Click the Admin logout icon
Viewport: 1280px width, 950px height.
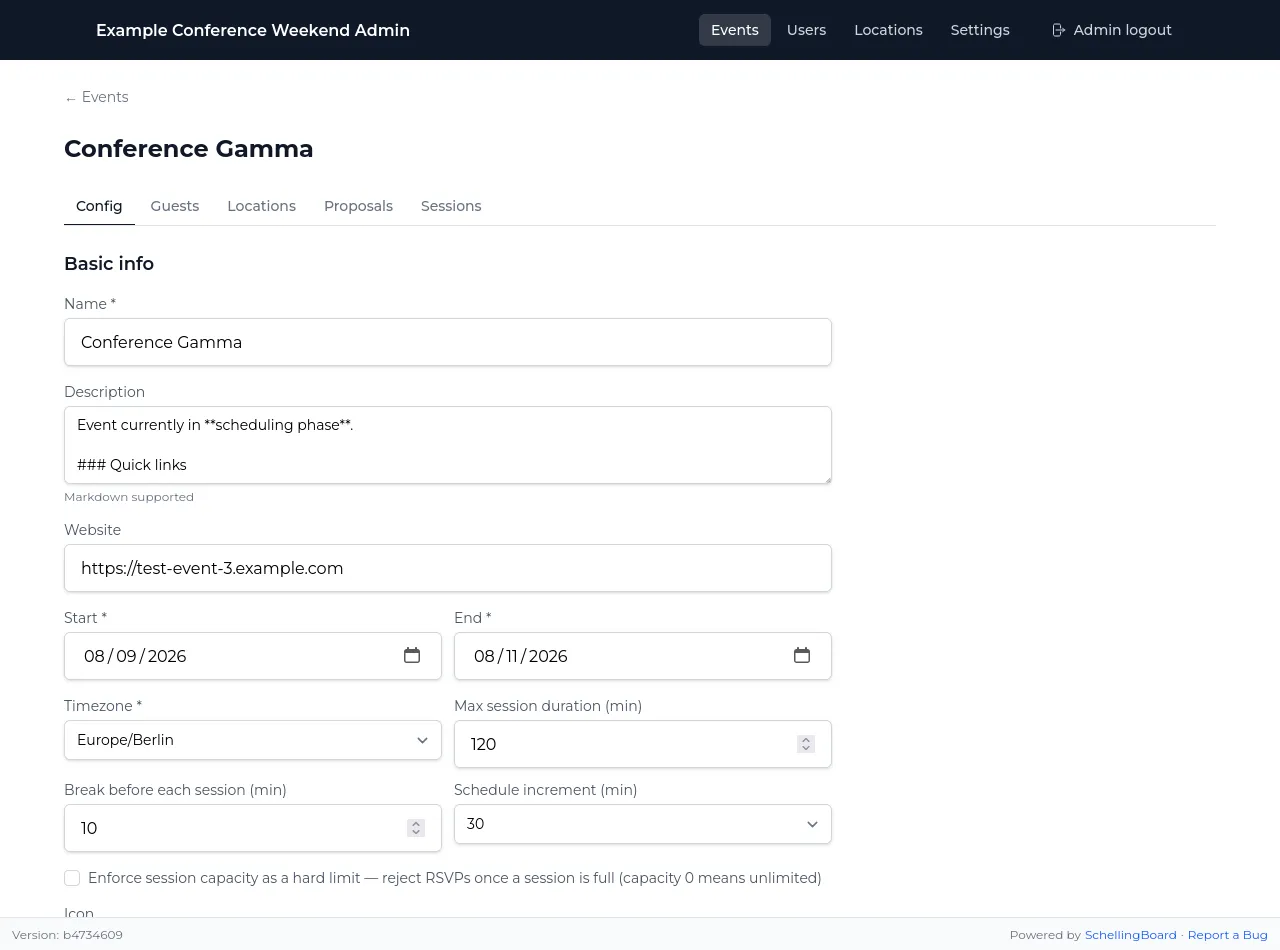[x=1059, y=30]
